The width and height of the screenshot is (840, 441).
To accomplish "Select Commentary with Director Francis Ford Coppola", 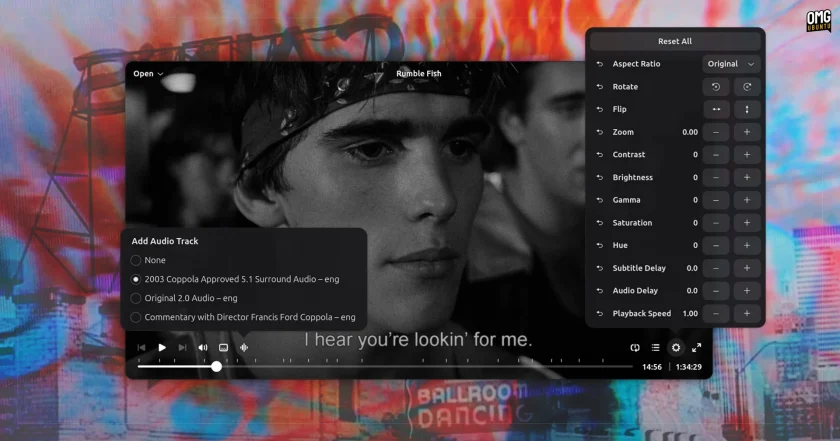I will click(243, 317).
